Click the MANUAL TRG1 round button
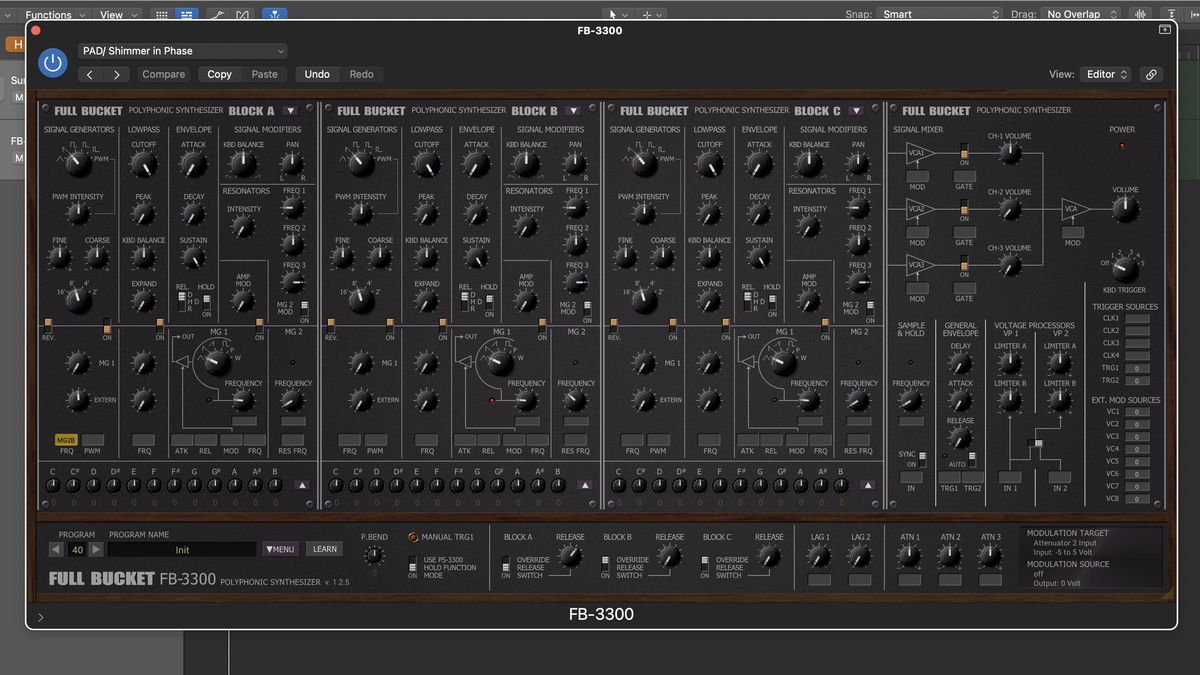 pos(413,537)
